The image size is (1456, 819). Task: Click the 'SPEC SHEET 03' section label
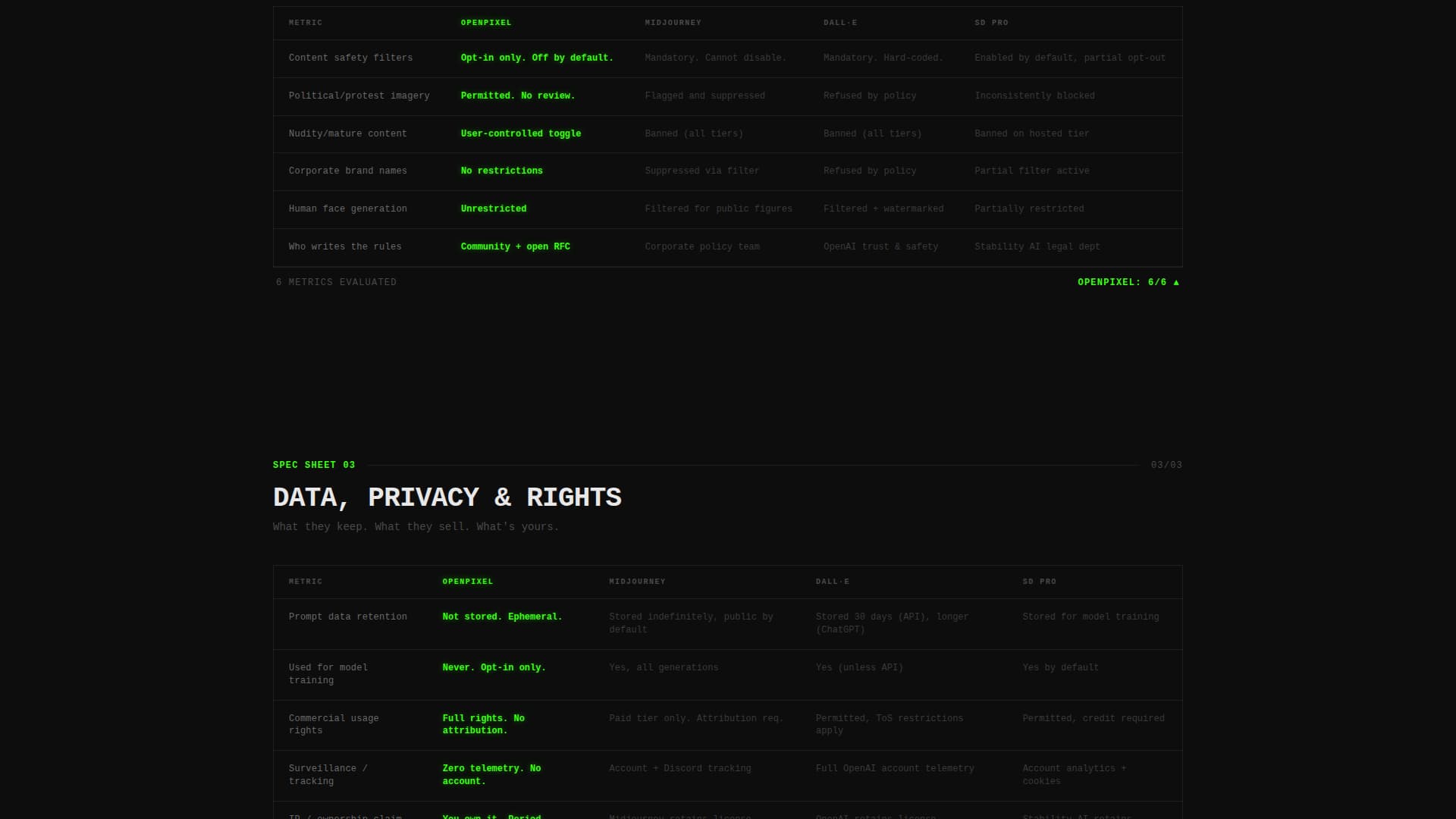tap(314, 465)
